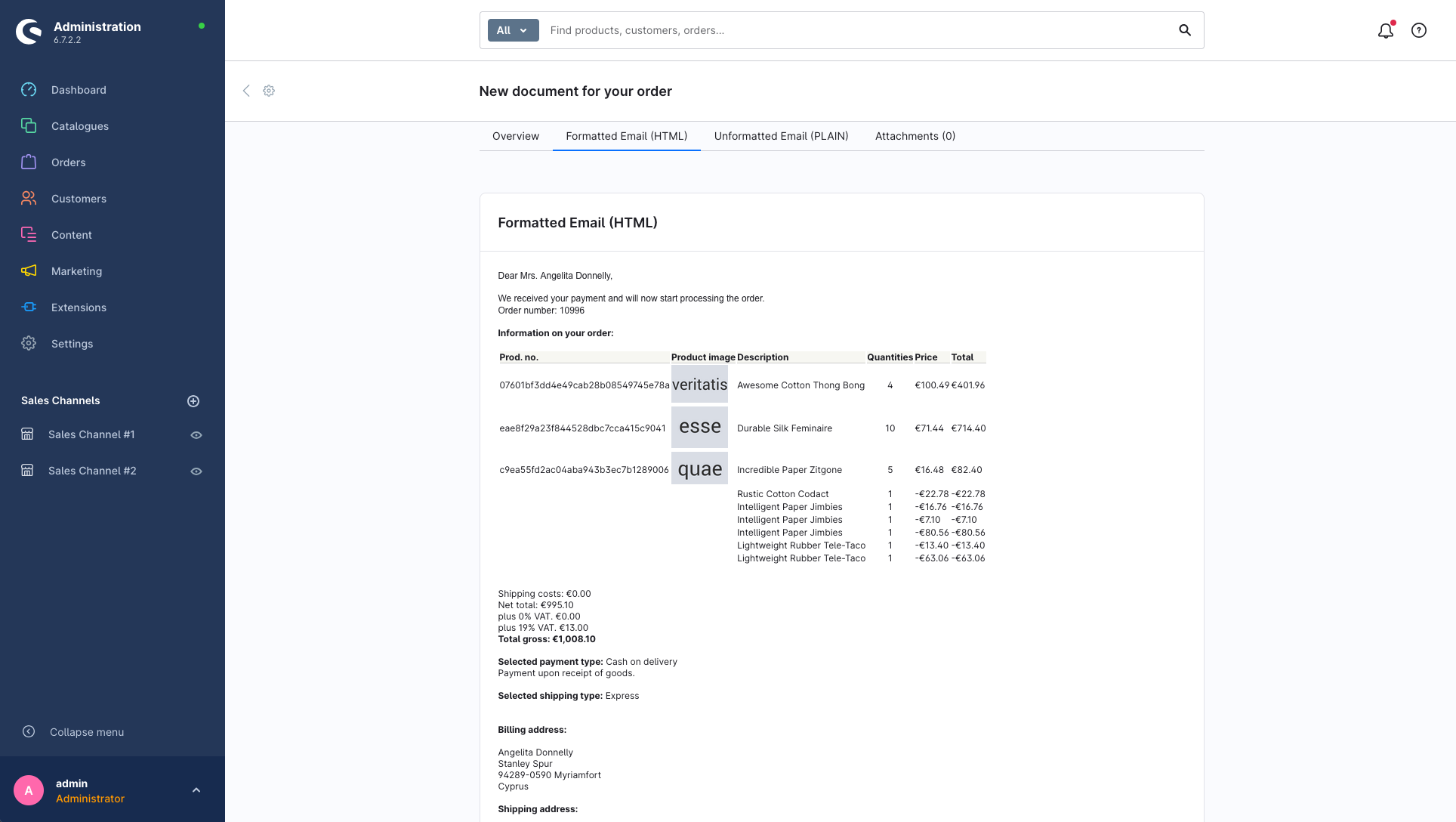Viewport: 1456px width, 822px height.
Task: Toggle Sales Channel #1 eye icon
Action: [196, 435]
